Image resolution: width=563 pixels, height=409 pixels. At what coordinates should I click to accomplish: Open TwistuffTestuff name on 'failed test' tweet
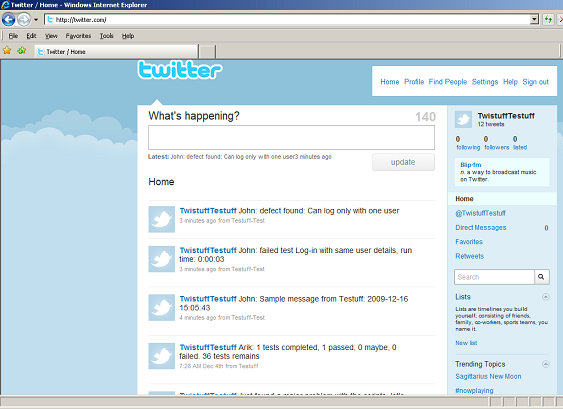[x=208, y=250]
